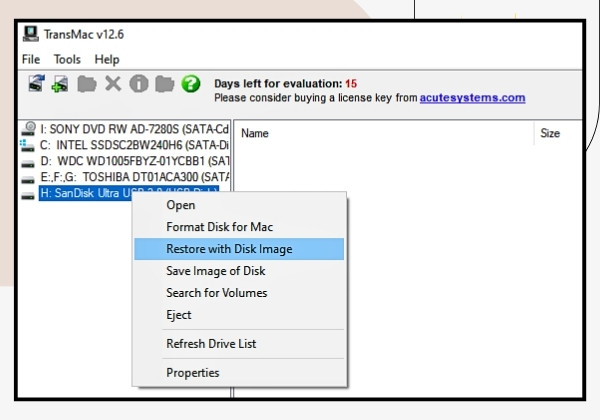Click the DVD drive icon for I: SONY
This screenshot has height=420, width=600.
click(x=28, y=129)
